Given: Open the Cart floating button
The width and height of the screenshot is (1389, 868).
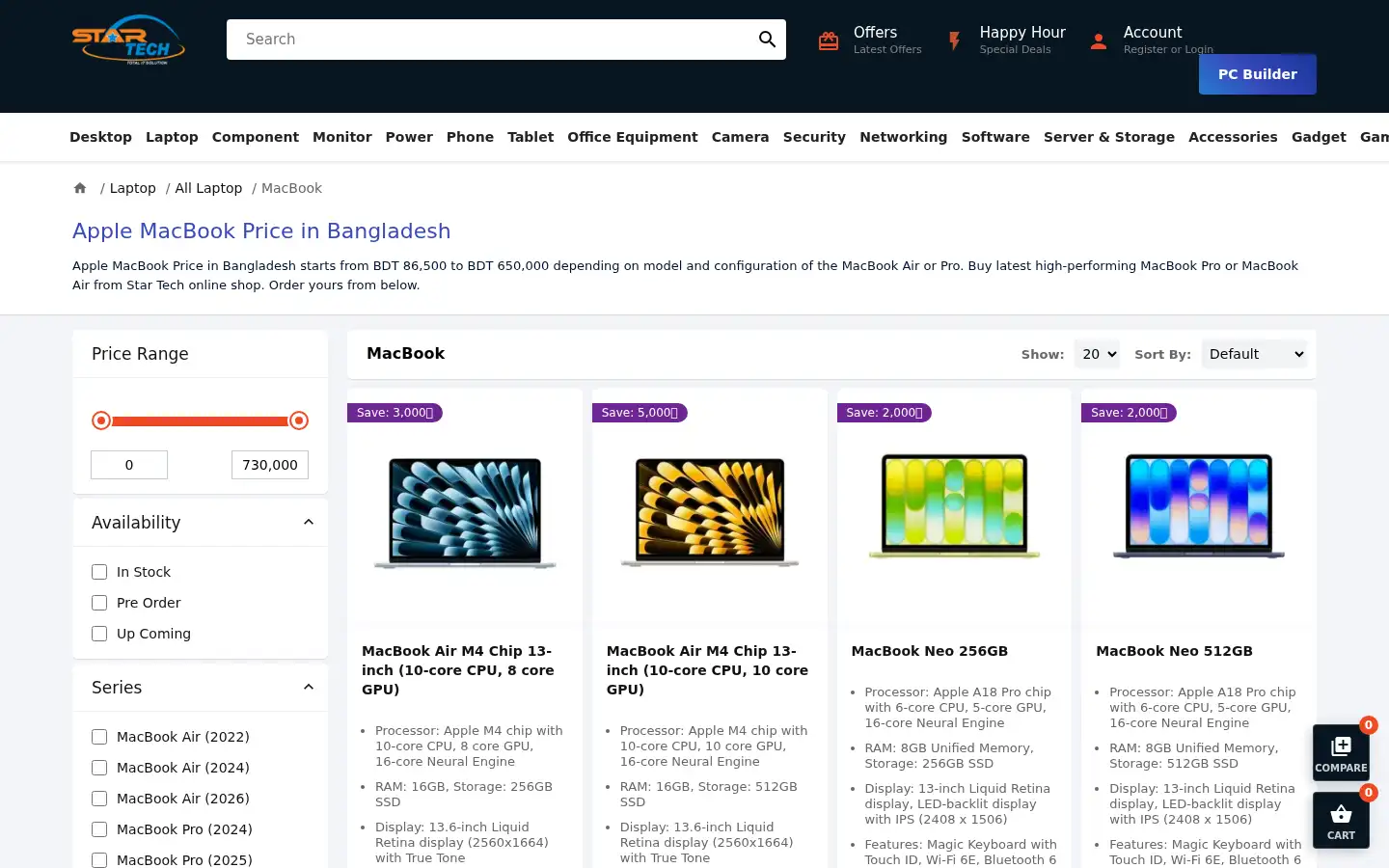Looking at the screenshot, I should coord(1341,820).
